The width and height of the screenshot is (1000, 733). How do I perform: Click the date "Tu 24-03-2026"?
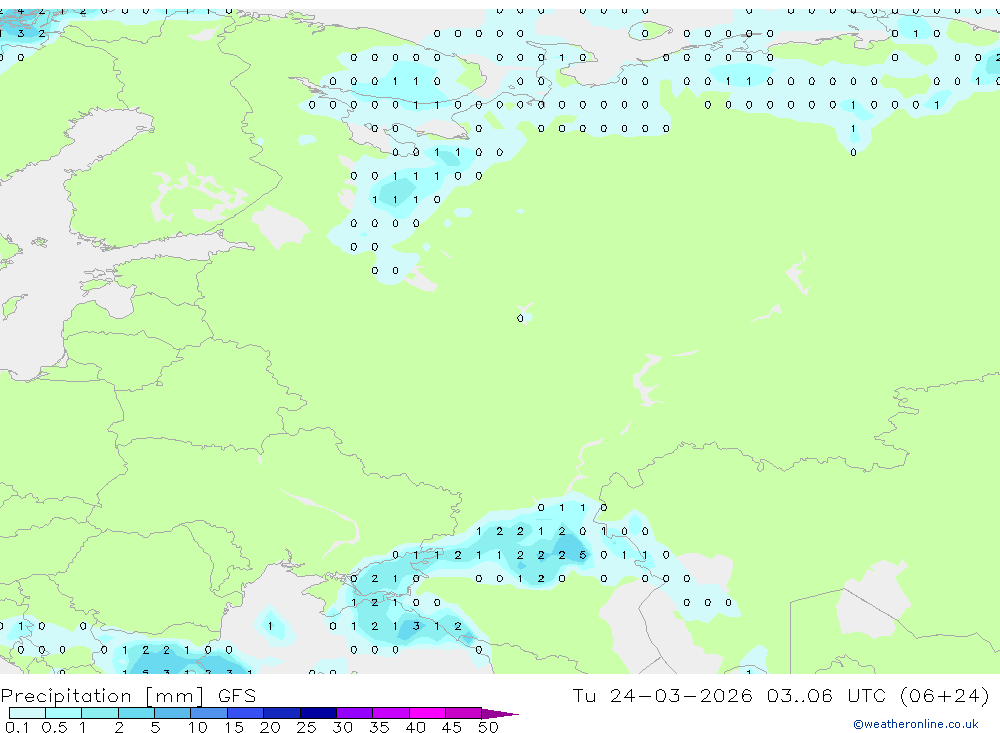[662, 695]
